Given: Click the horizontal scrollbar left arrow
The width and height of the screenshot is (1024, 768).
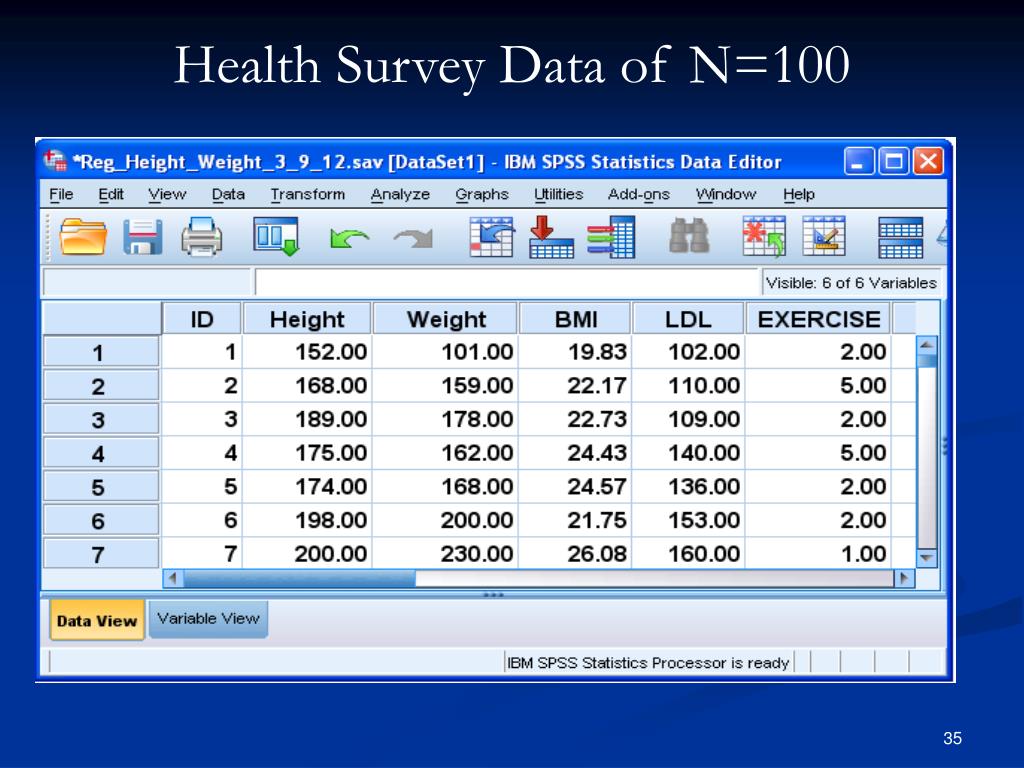Looking at the screenshot, I should [173, 578].
